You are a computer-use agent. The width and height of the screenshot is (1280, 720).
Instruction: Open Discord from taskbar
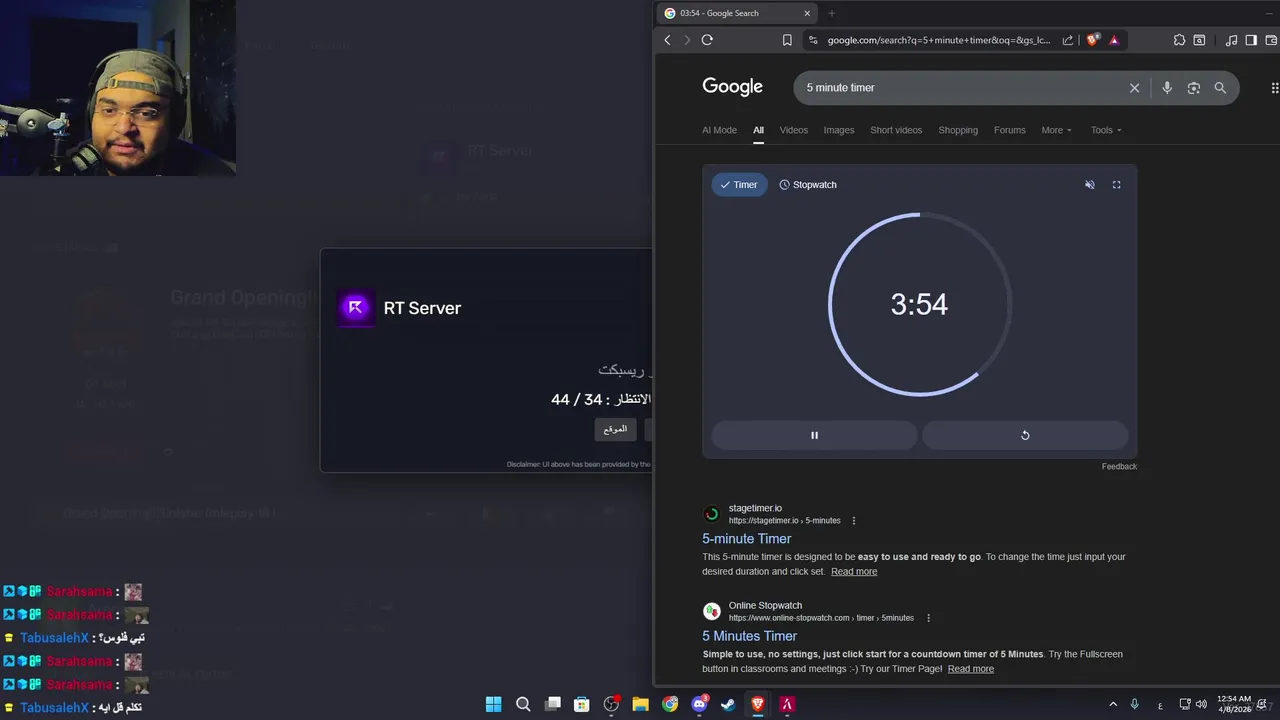click(x=699, y=704)
